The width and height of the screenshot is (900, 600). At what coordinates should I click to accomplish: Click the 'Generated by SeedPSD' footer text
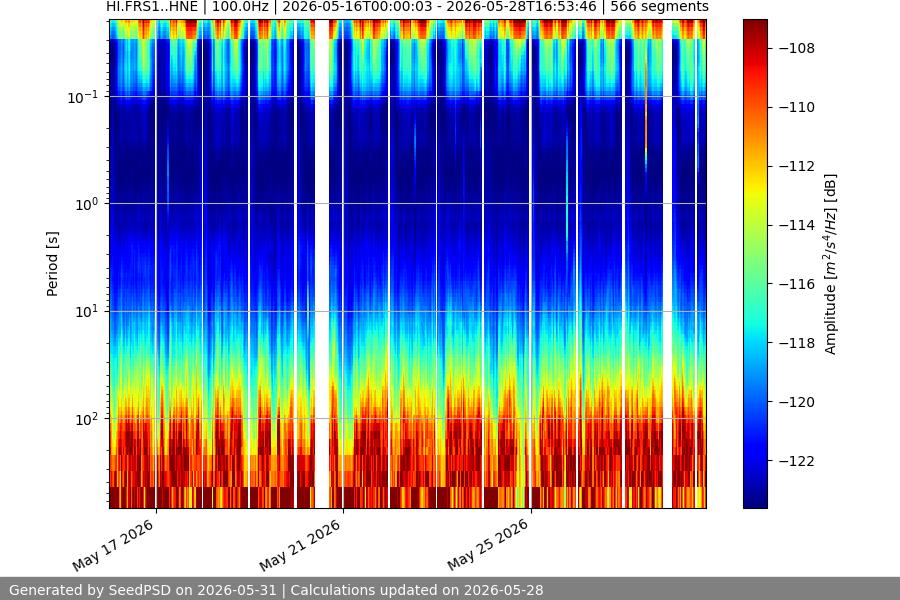click(276, 590)
